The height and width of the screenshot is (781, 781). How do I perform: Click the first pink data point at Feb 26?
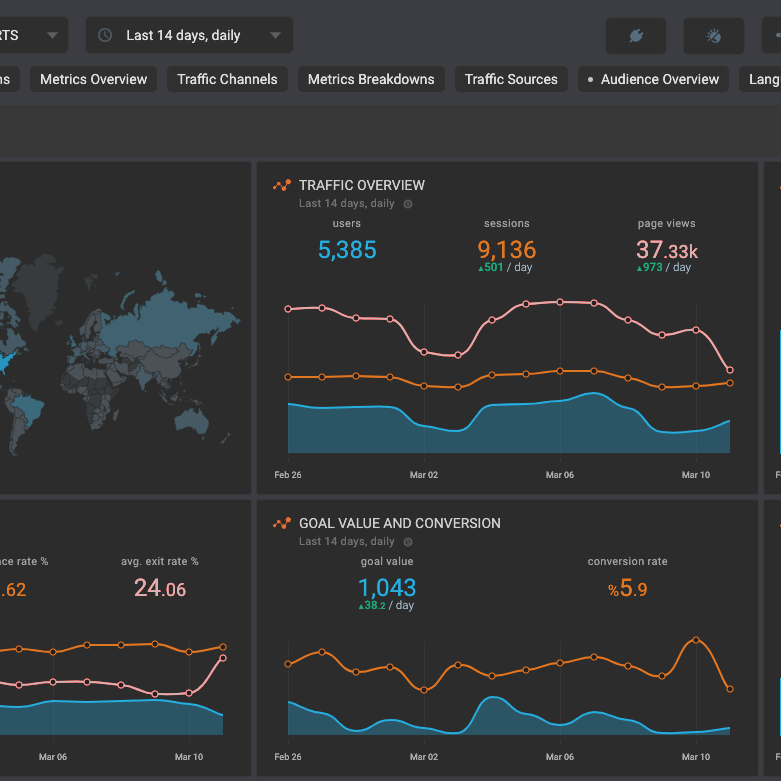tap(288, 309)
